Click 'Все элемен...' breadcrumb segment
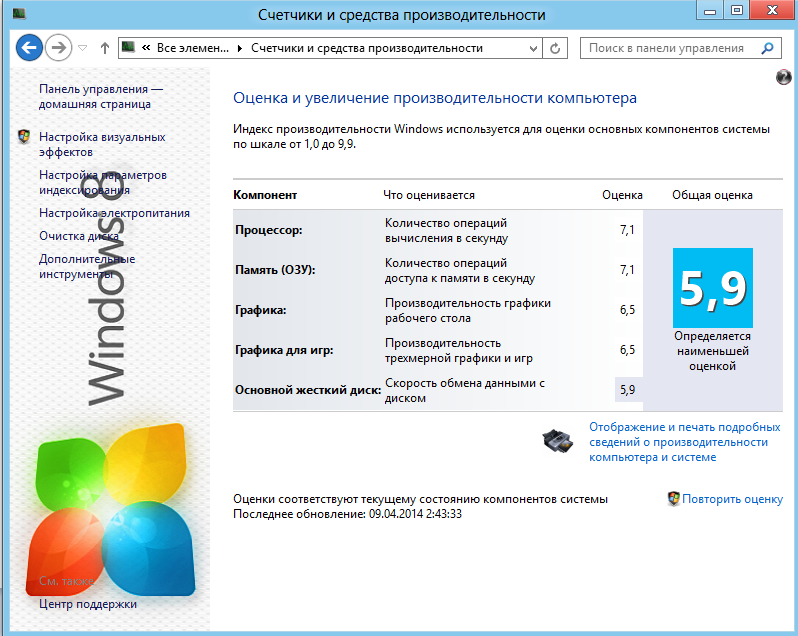This screenshot has width=798, height=636. tap(193, 48)
